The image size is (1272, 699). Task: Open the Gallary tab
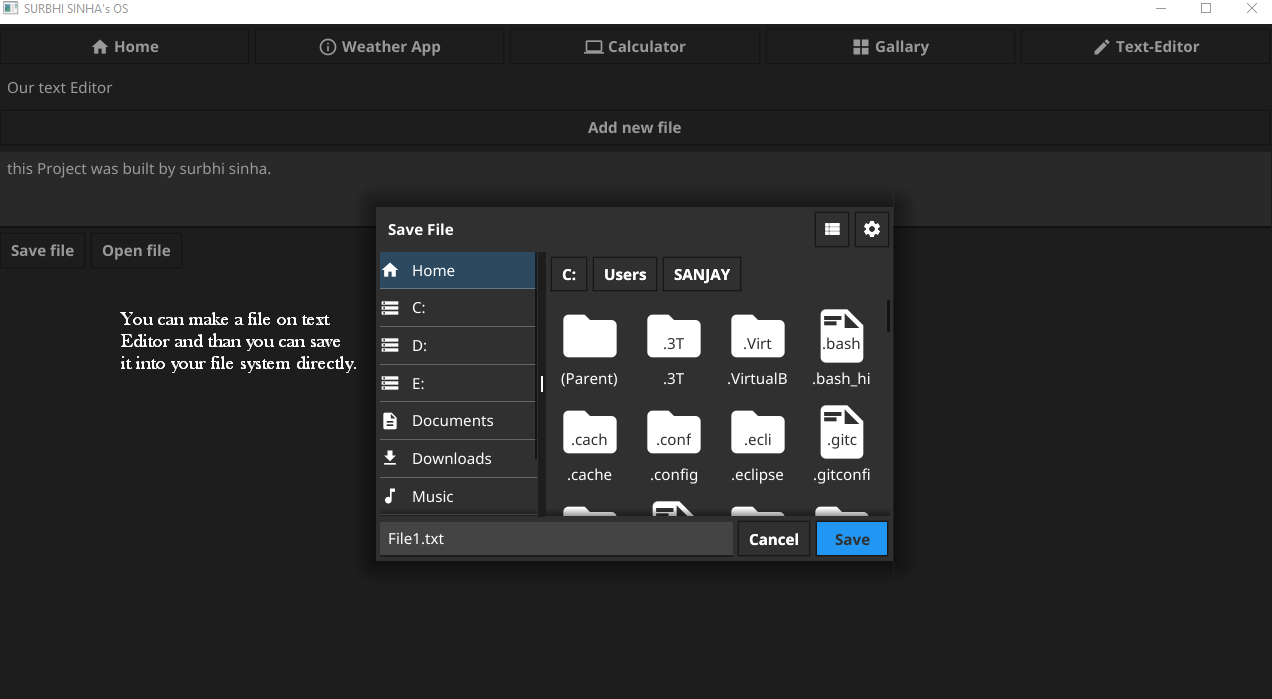(890, 46)
